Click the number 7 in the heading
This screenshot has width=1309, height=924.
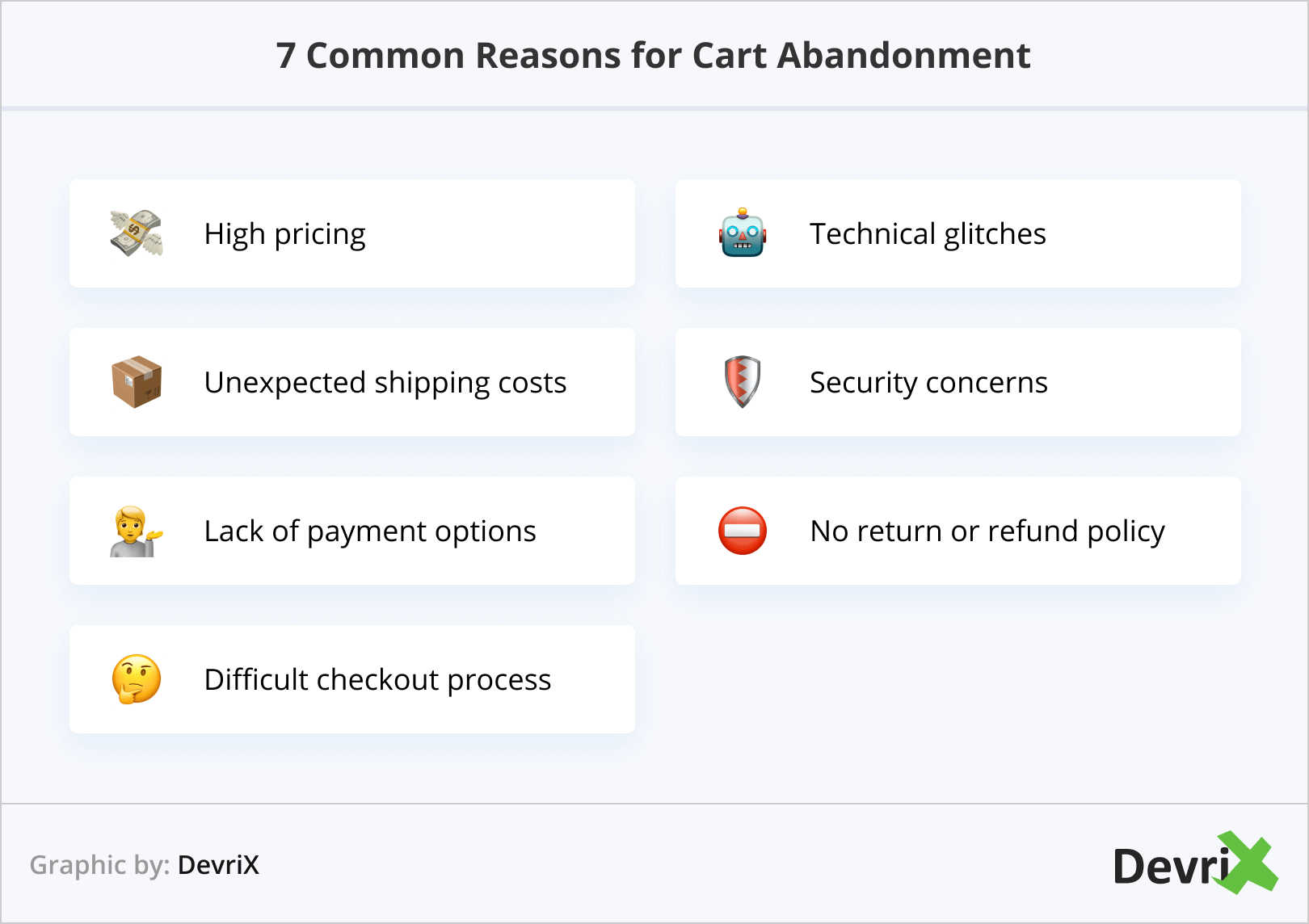(286, 56)
